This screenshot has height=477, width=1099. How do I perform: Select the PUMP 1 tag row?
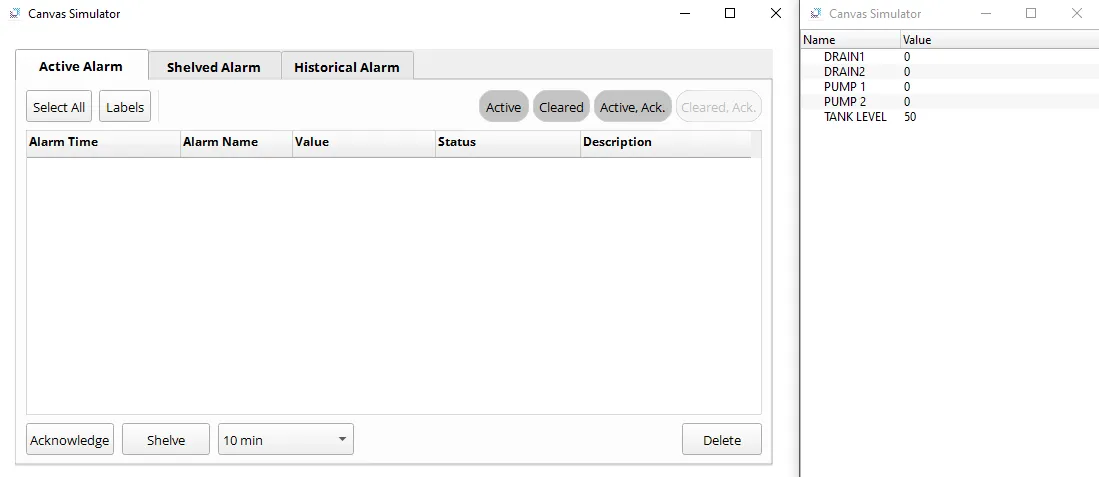click(845, 87)
